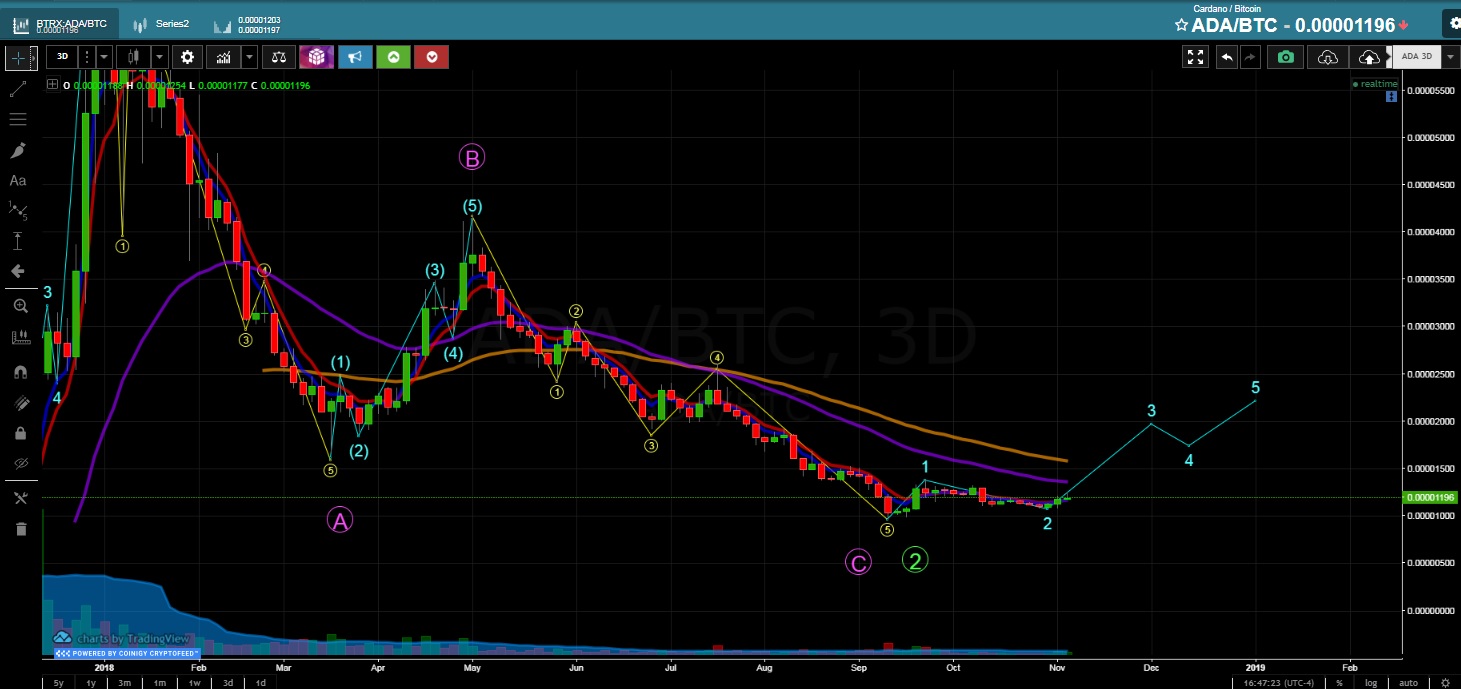This screenshot has height=689, width=1461.
Task: Open chart settings gear in toolbar
Action: pos(187,57)
